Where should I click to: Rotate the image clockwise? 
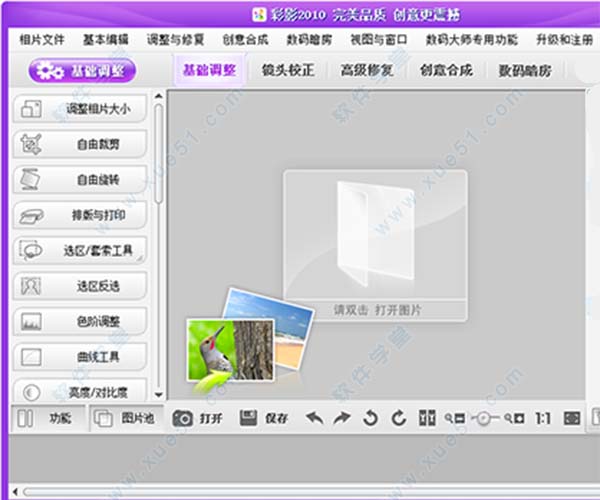[399, 418]
